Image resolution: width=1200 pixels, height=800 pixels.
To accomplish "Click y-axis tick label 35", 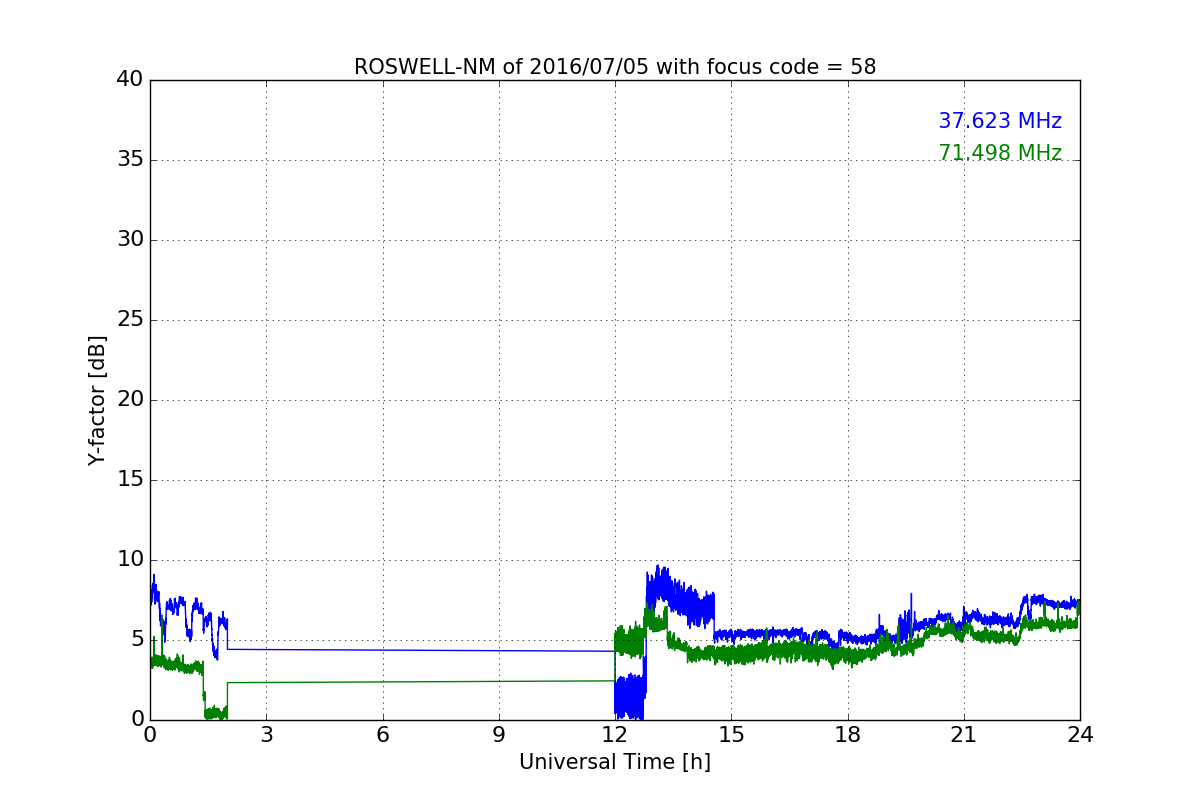I will (x=130, y=159).
